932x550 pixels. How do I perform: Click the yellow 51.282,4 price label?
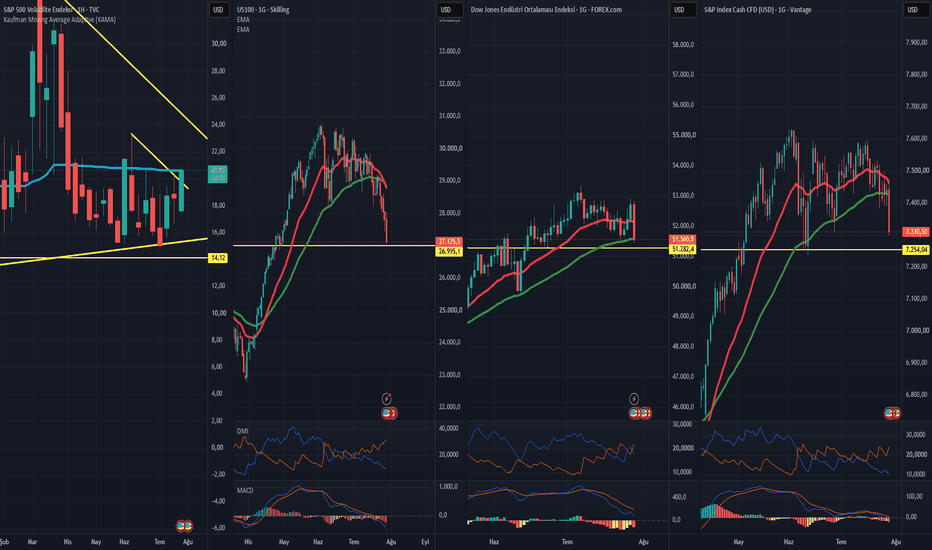click(683, 249)
